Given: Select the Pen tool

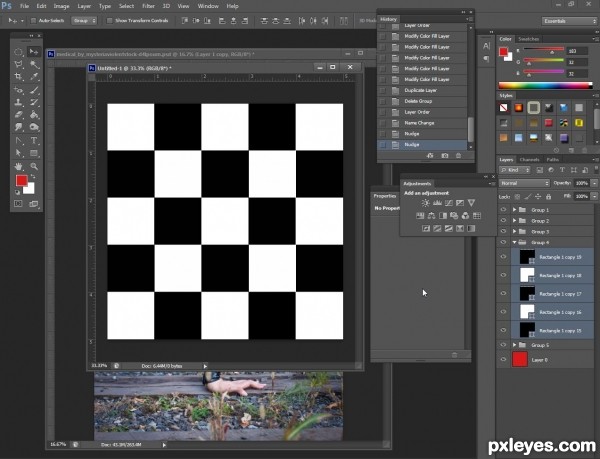Looking at the screenshot, I should click(18, 140).
